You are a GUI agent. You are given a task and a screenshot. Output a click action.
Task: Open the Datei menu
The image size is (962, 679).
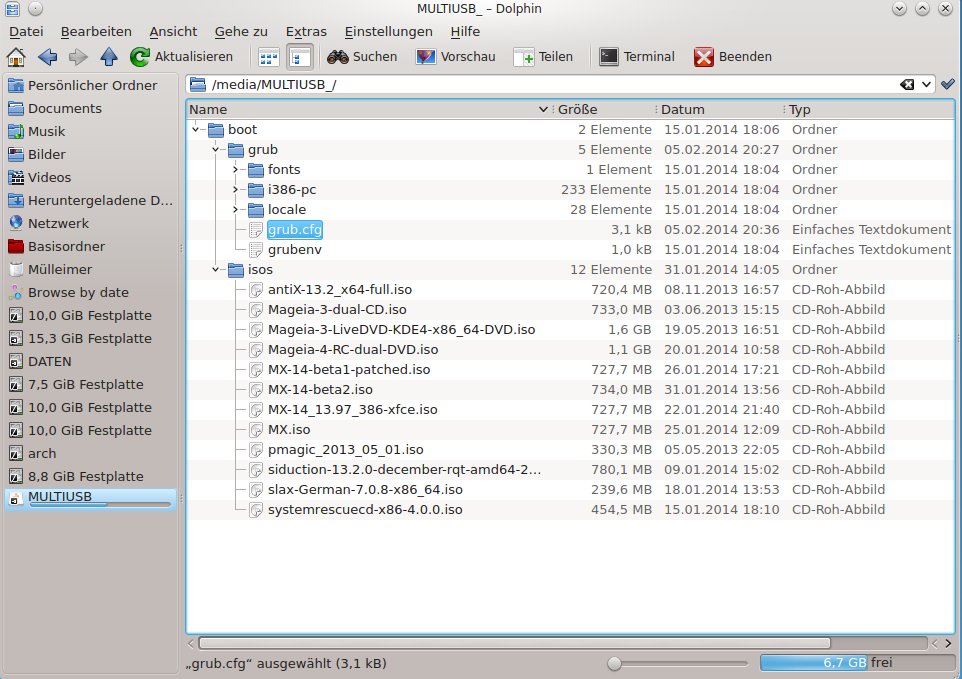click(26, 31)
